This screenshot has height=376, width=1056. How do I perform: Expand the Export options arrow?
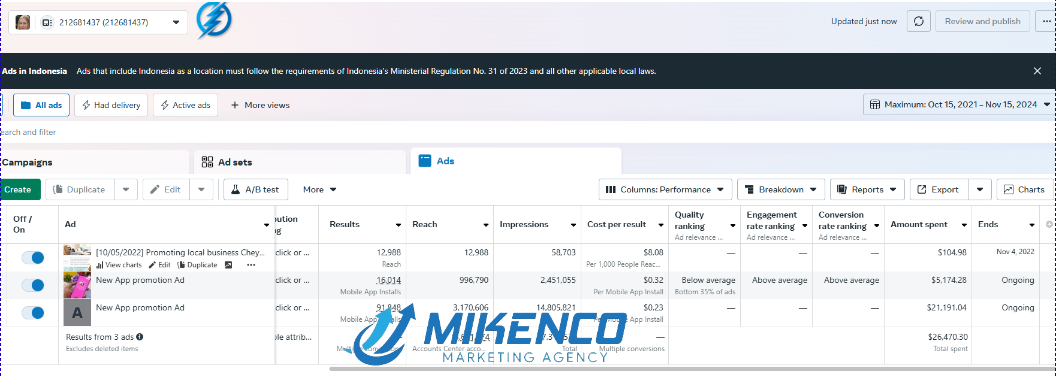tap(980, 189)
